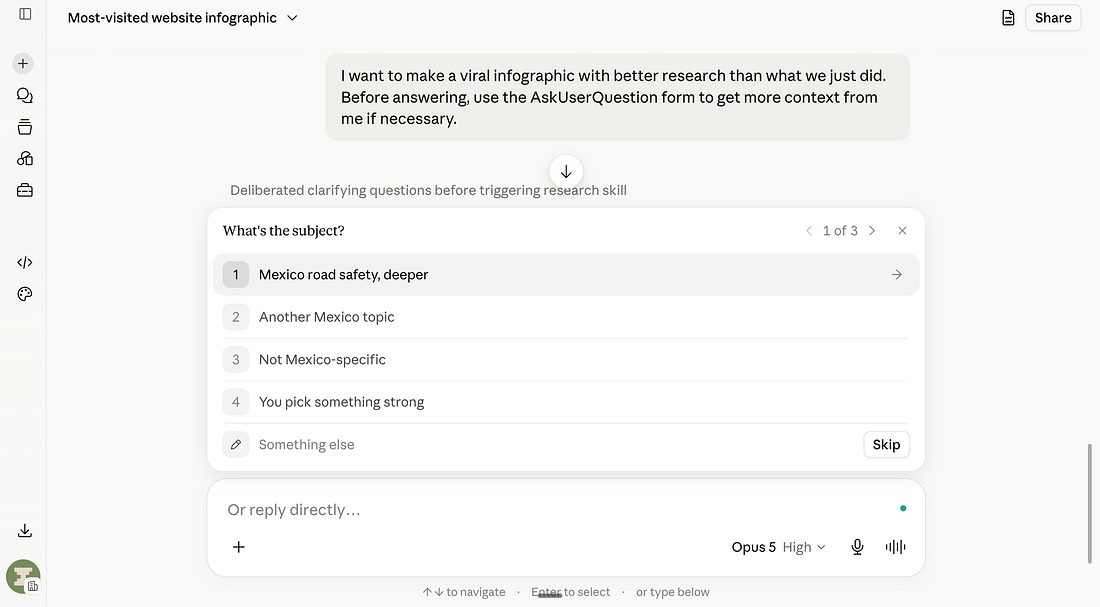
Task: Open the chats bubble icon in sidebar
Action: 25,95
